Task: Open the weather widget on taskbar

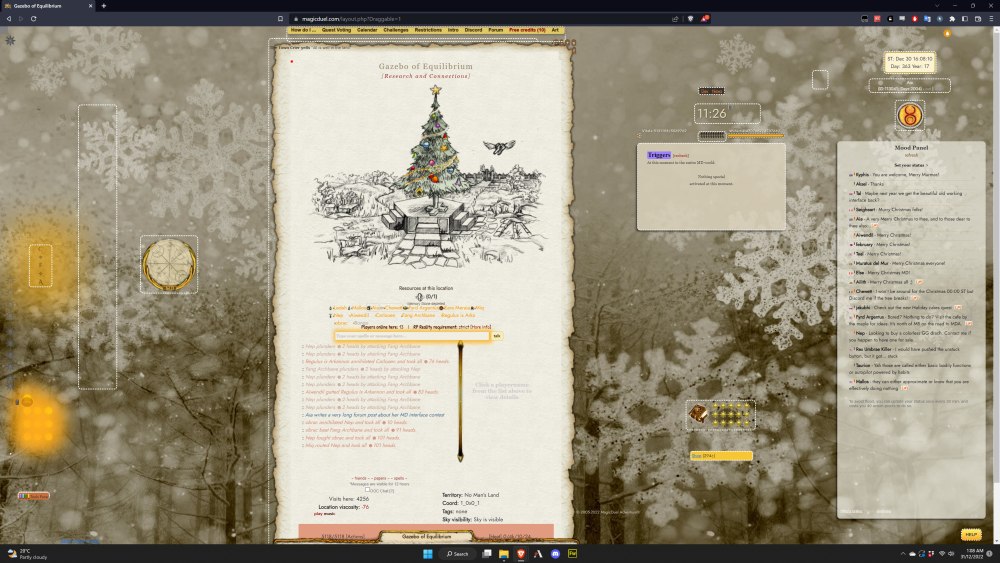Action: pos(27,553)
